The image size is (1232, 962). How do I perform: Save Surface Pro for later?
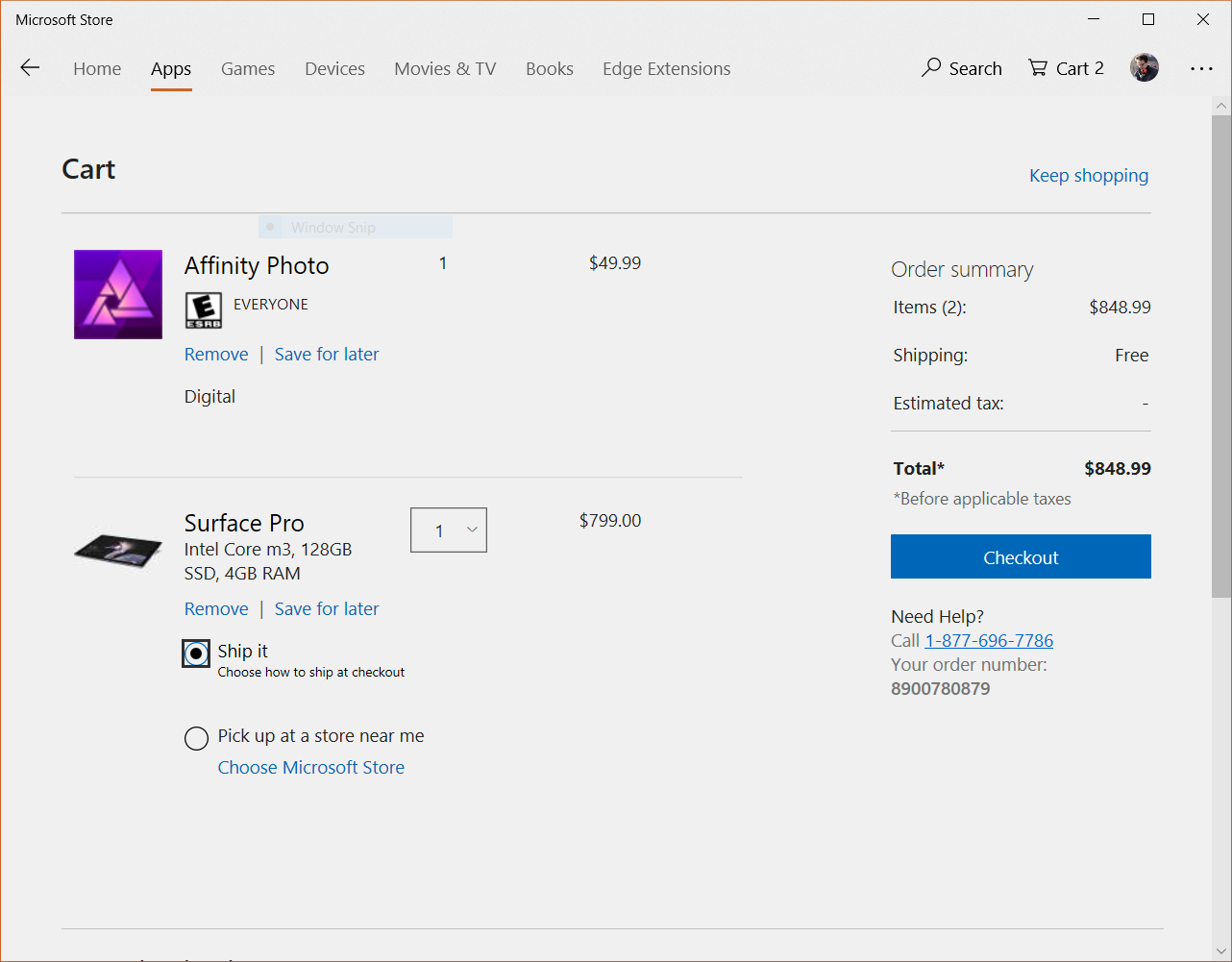(327, 609)
